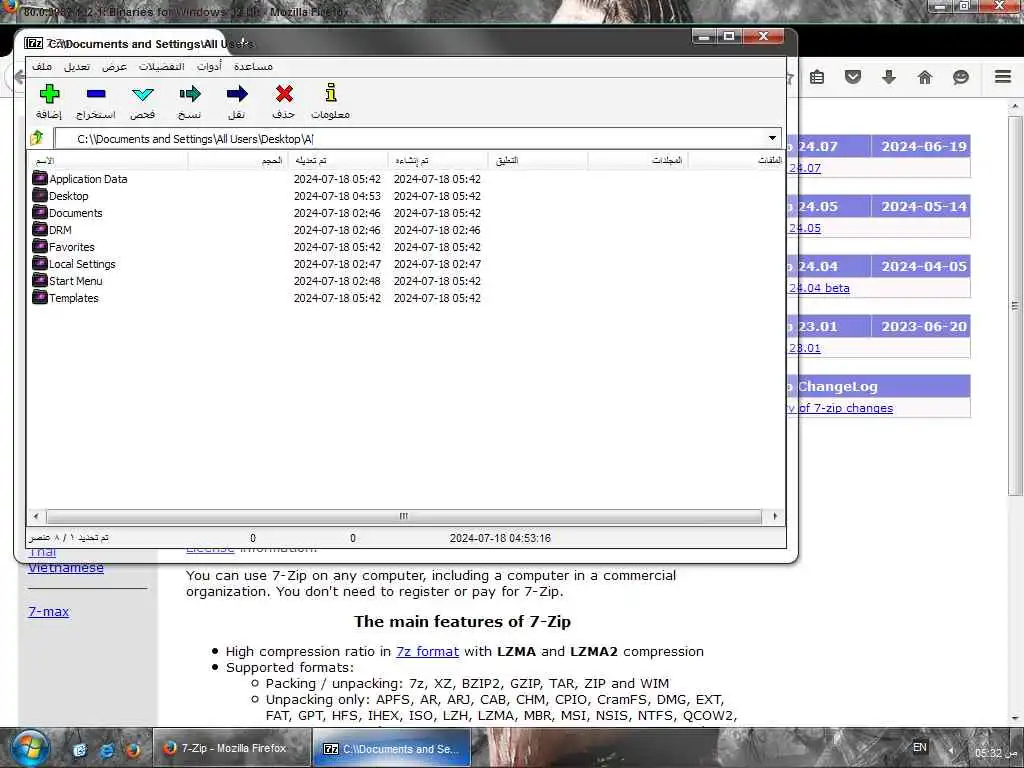The width and height of the screenshot is (1024, 768).
Task: Click the status bar timestamp 04:53:16
Action: coord(500,538)
